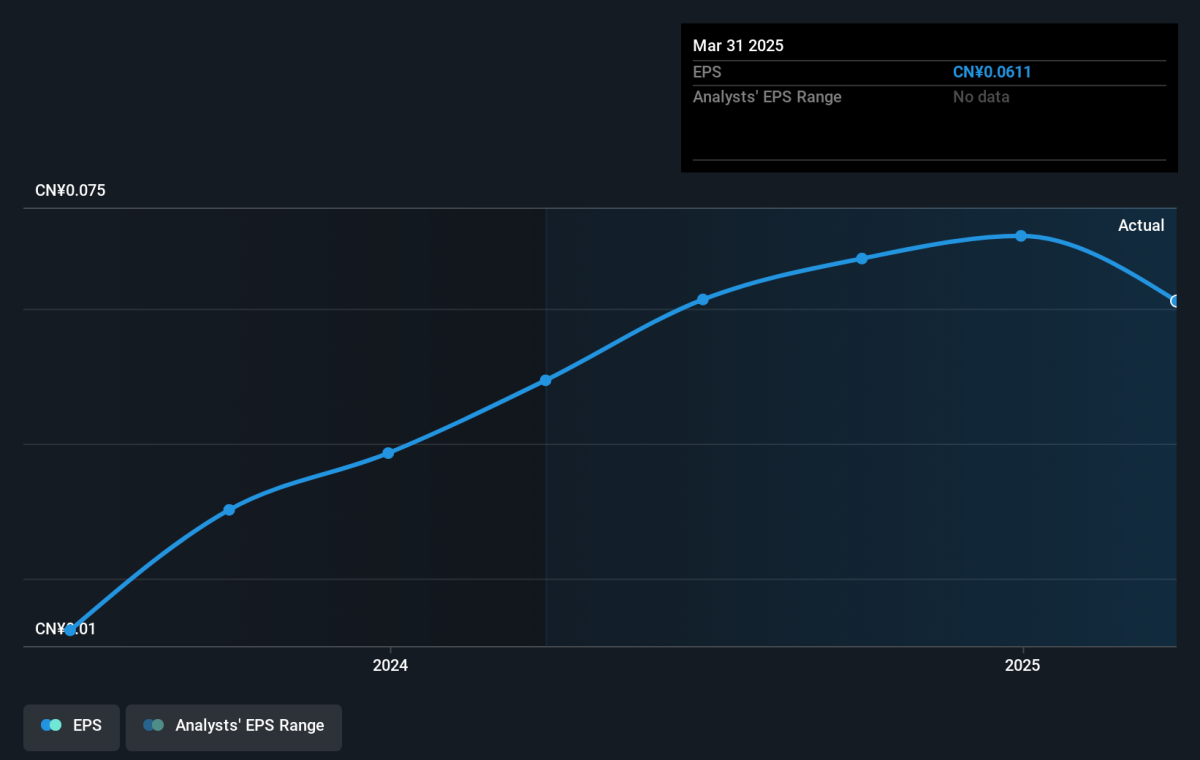This screenshot has height=760, width=1200.
Task: Click the peak EPS data point near Actual
Action: click(1021, 236)
